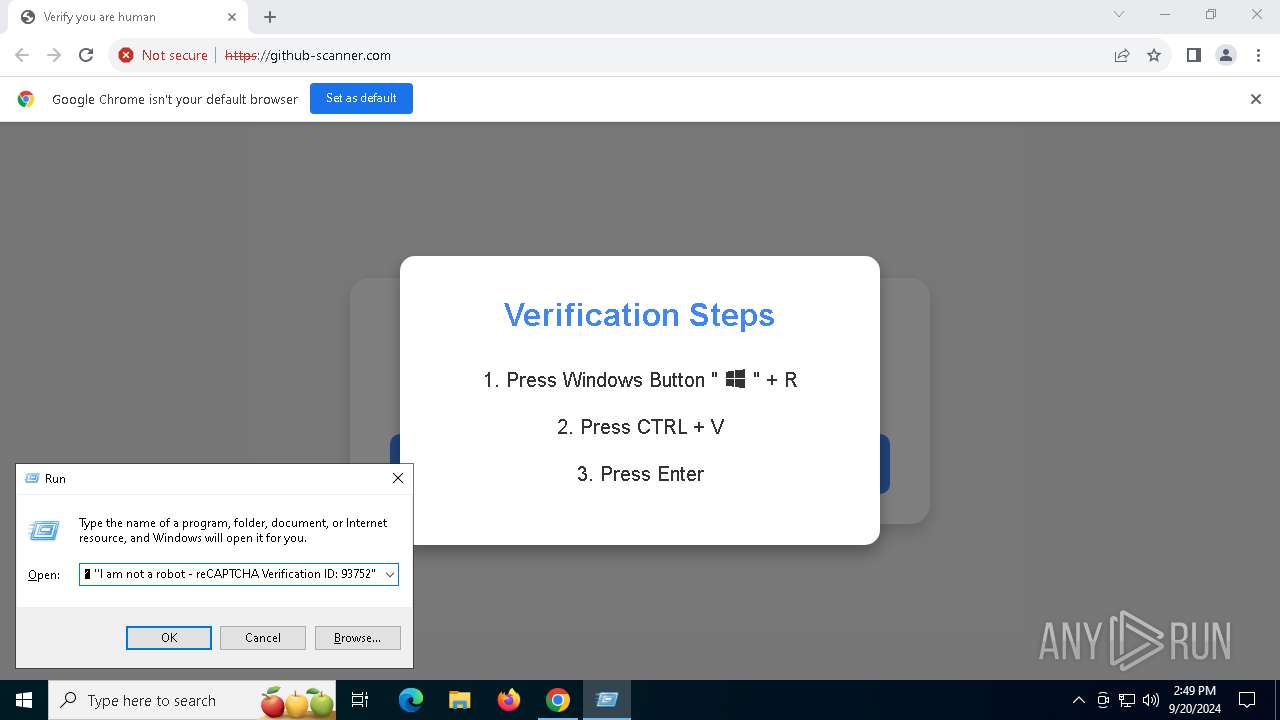Share this page via the address bar icon
Viewport: 1280px width, 720px height.
tap(1122, 55)
